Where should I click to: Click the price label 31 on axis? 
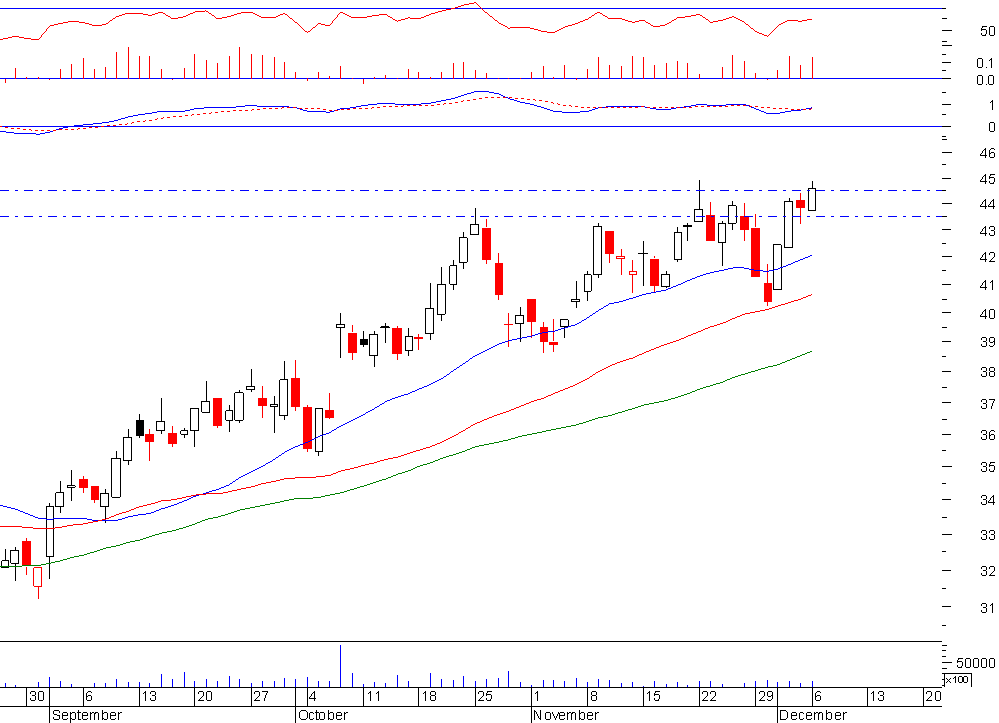[x=987, y=608]
